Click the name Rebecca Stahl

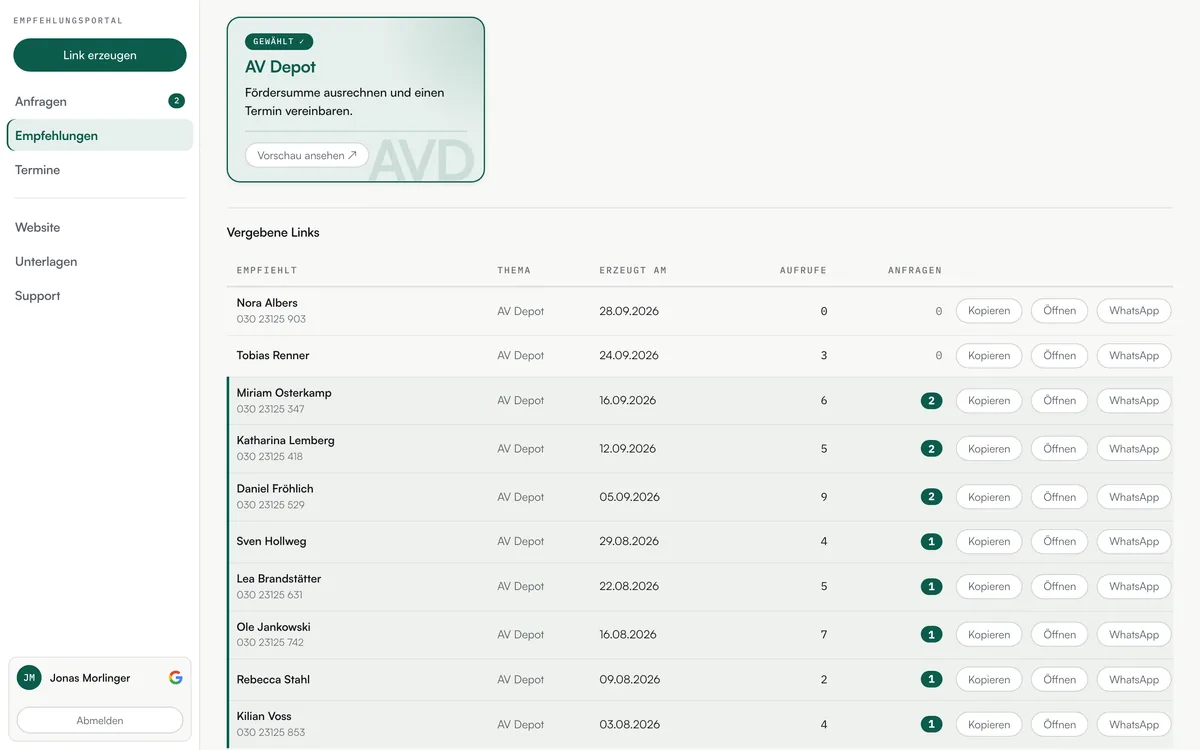tap(273, 680)
